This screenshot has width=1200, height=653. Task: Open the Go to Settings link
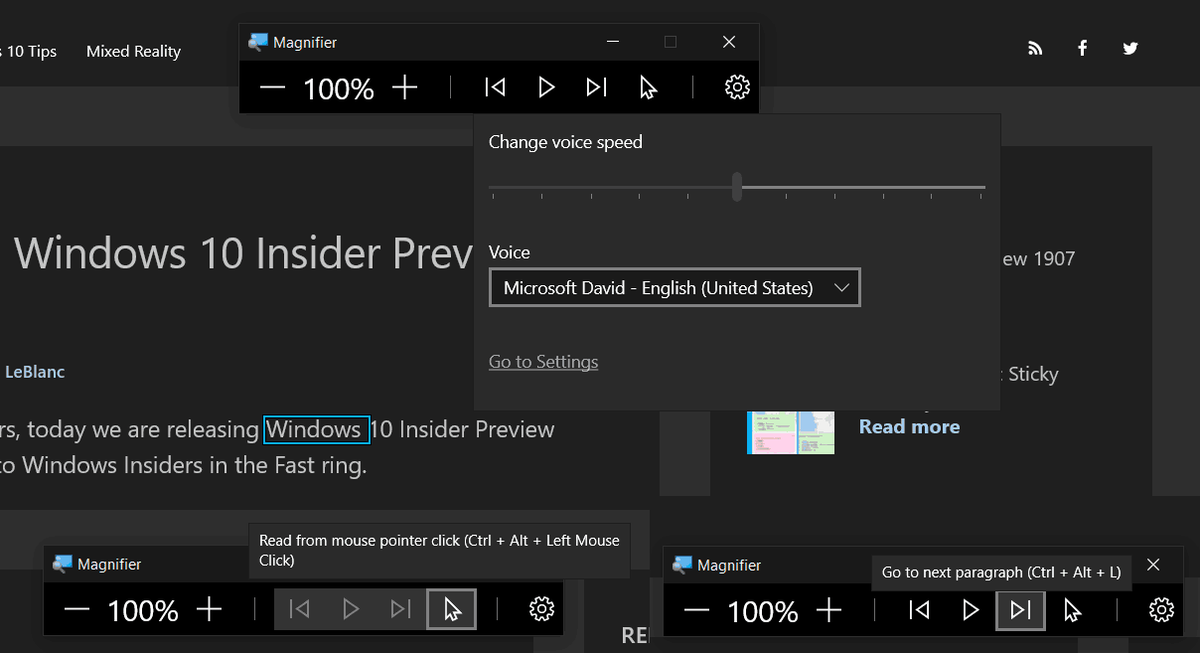[543, 362]
